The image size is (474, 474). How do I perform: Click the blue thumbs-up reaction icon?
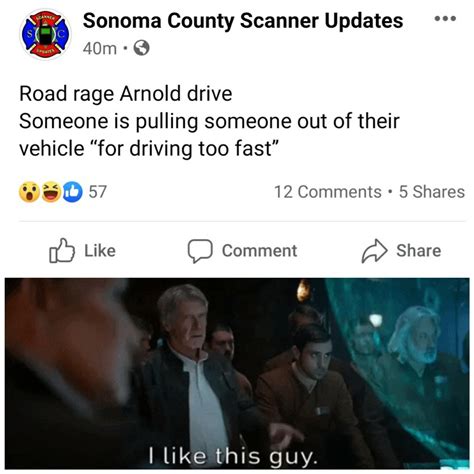(72, 192)
